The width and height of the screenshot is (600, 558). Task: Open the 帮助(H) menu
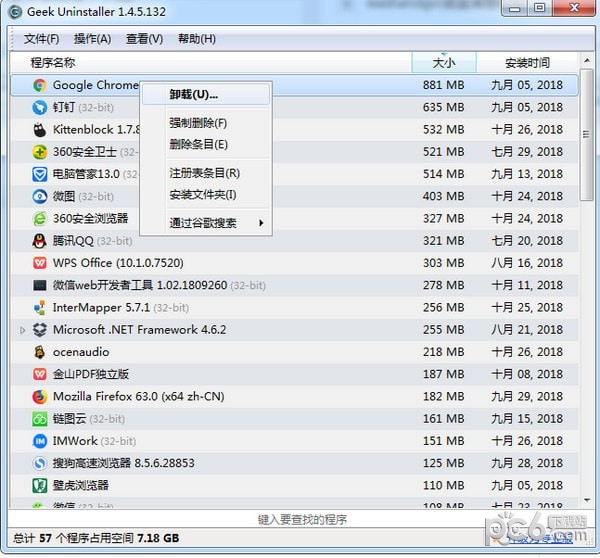click(197, 39)
